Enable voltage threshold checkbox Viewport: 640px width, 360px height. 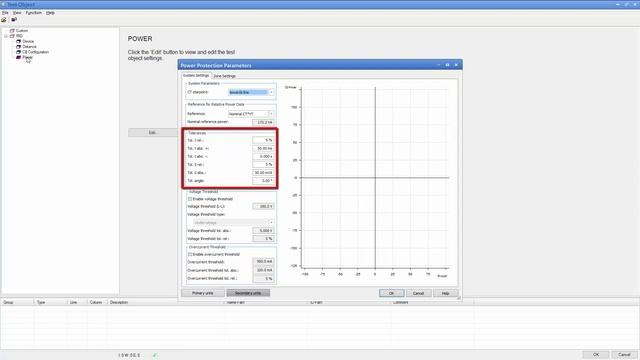(190, 199)
